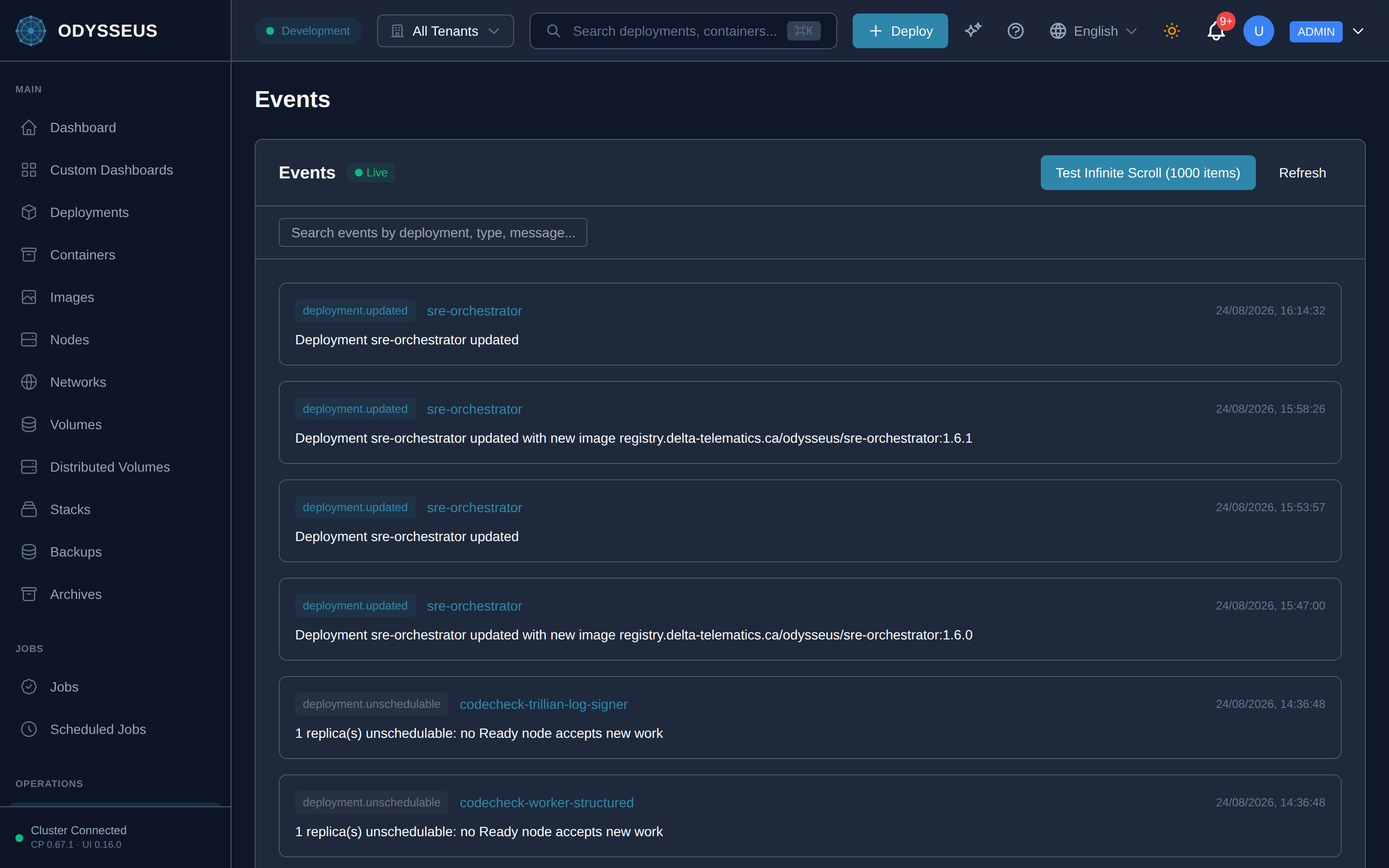Click the Development environment badge
The image size is (1389, 868).
[308, 31]
